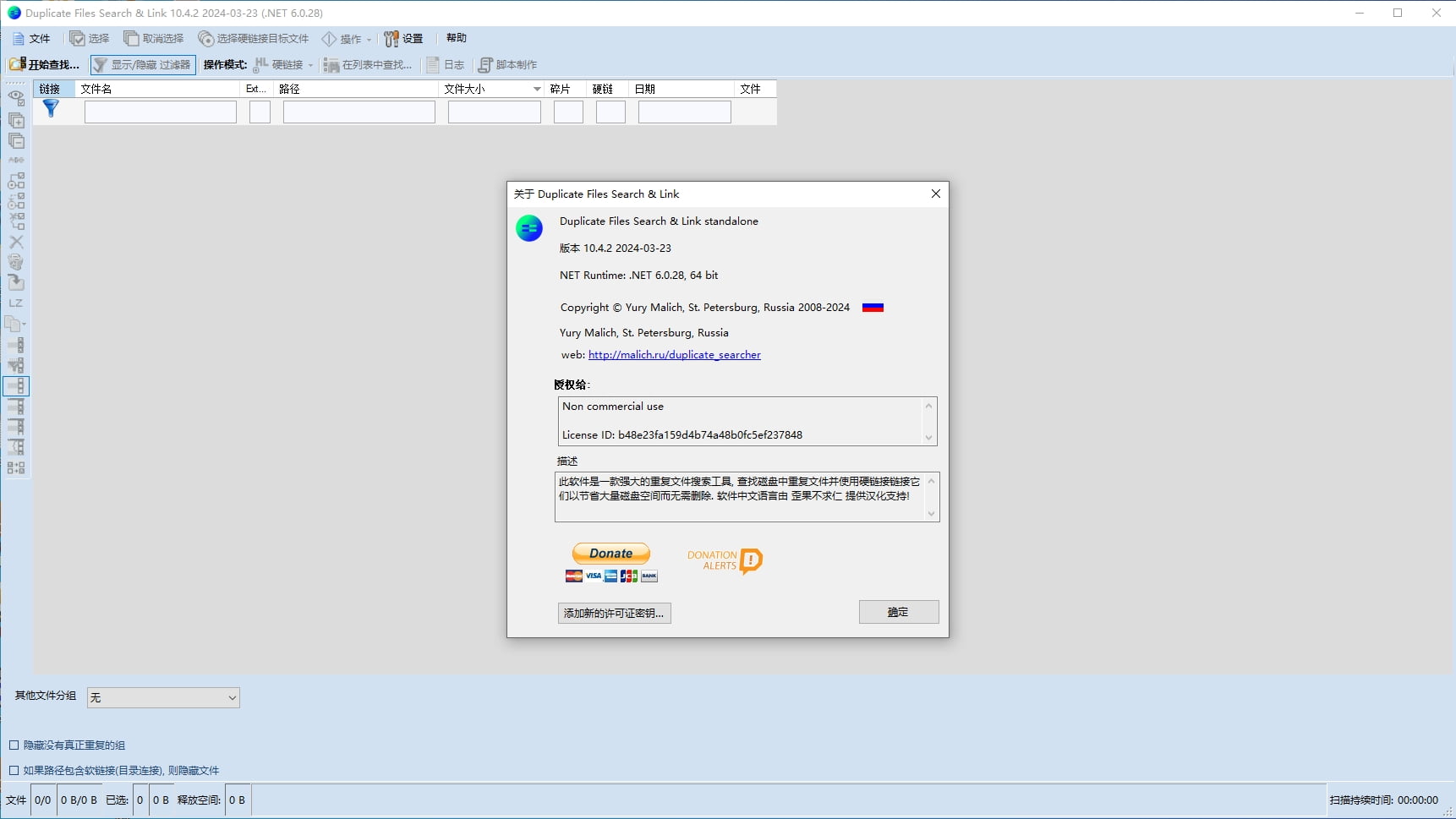Click the 添加新的许可证密钥 button

coord(615,613)
